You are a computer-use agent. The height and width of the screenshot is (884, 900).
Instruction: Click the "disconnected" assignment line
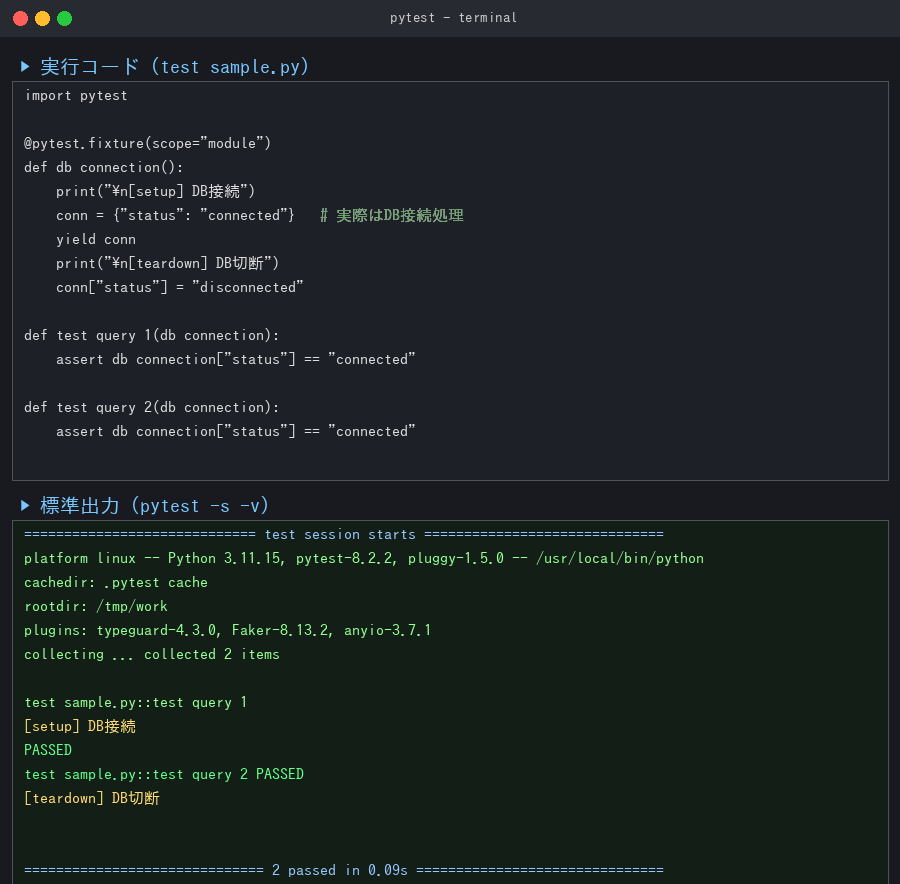(180, 287)
